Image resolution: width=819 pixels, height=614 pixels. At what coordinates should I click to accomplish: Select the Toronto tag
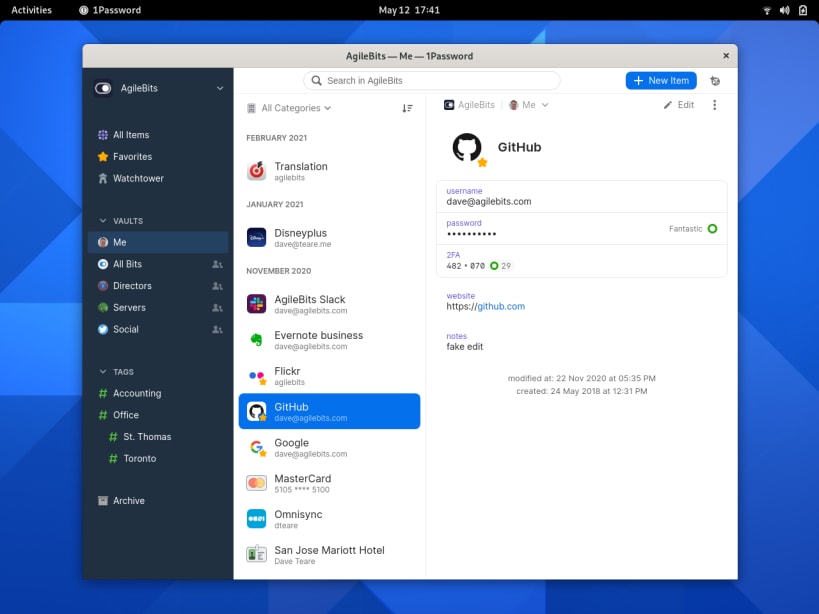click(158, 458)
